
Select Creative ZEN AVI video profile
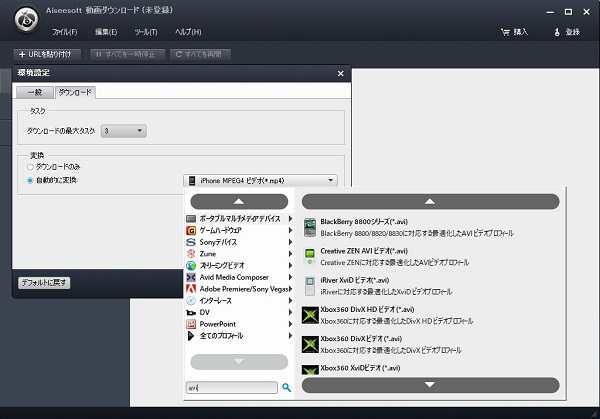click(430, 256)
